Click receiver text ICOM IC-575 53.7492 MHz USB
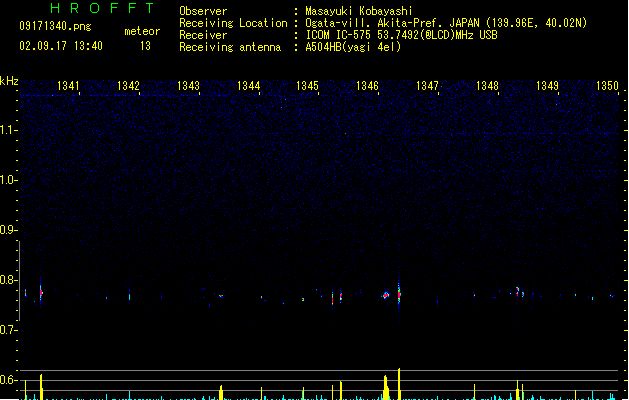The image size is (629, 400). click(x=402, y=35)
